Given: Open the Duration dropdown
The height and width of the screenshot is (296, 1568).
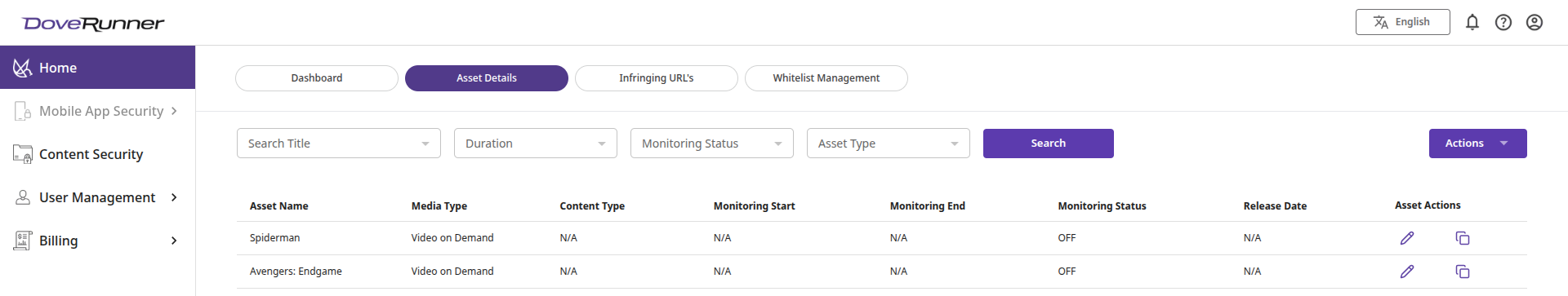Looking at the screenshot, I should coord(536,144).
